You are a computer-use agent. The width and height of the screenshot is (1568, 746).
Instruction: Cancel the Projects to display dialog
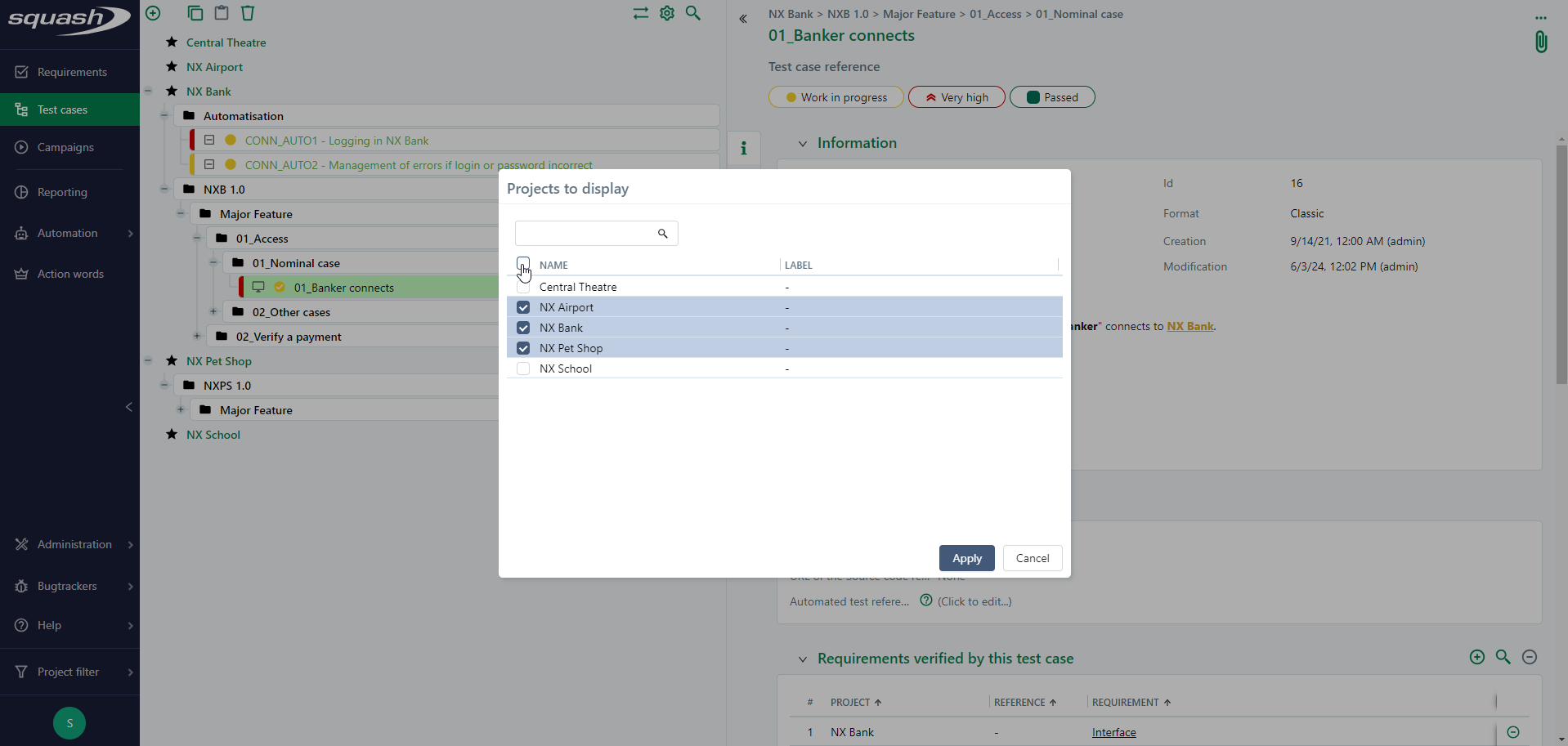pos(1032,558)
